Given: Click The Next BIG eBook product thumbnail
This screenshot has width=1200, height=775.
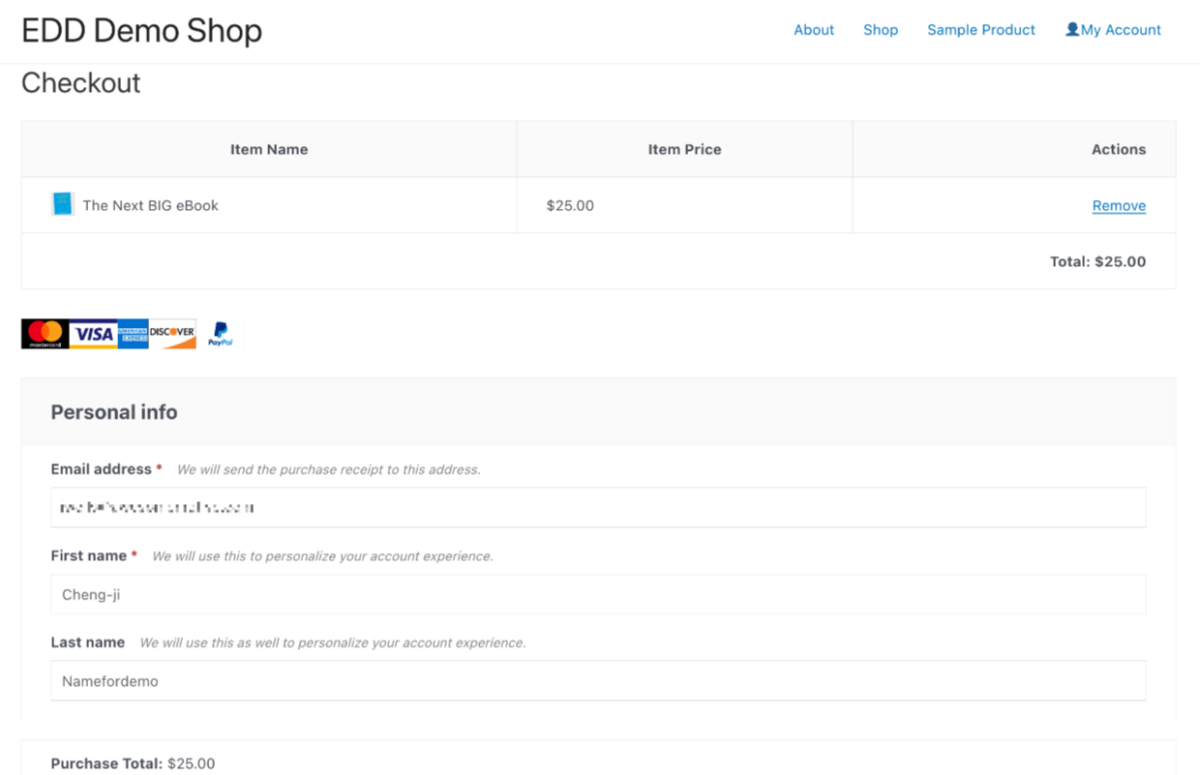Looking at the screenshot, I should pyautogui.click(x=61, y=204).
